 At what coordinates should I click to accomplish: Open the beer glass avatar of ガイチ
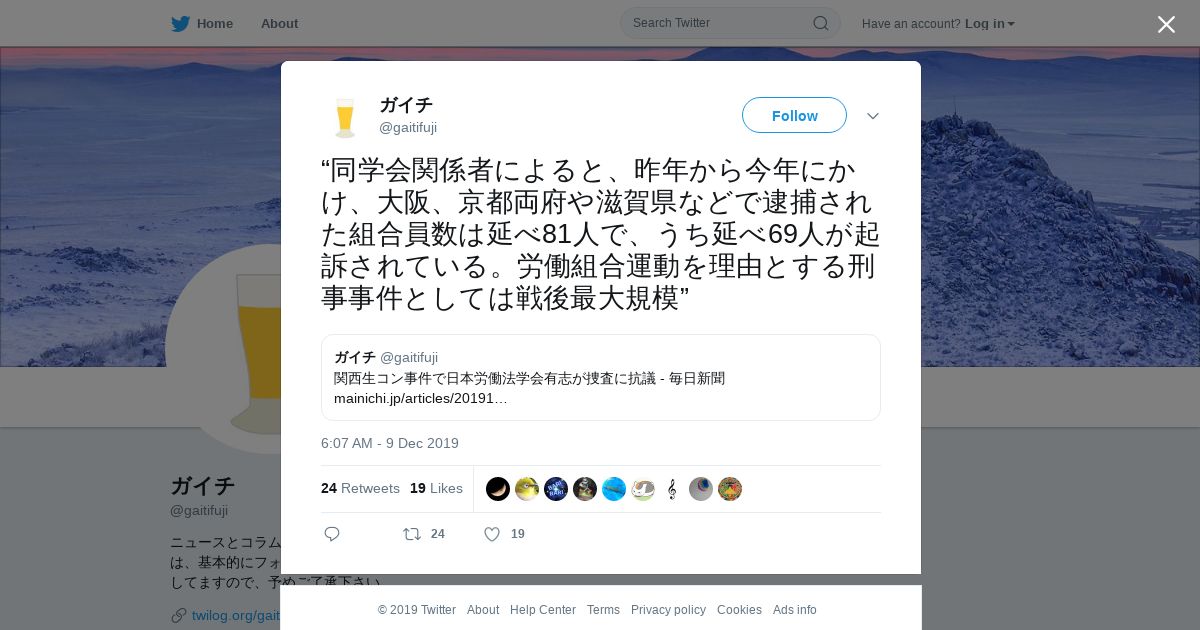coord(345,116)
